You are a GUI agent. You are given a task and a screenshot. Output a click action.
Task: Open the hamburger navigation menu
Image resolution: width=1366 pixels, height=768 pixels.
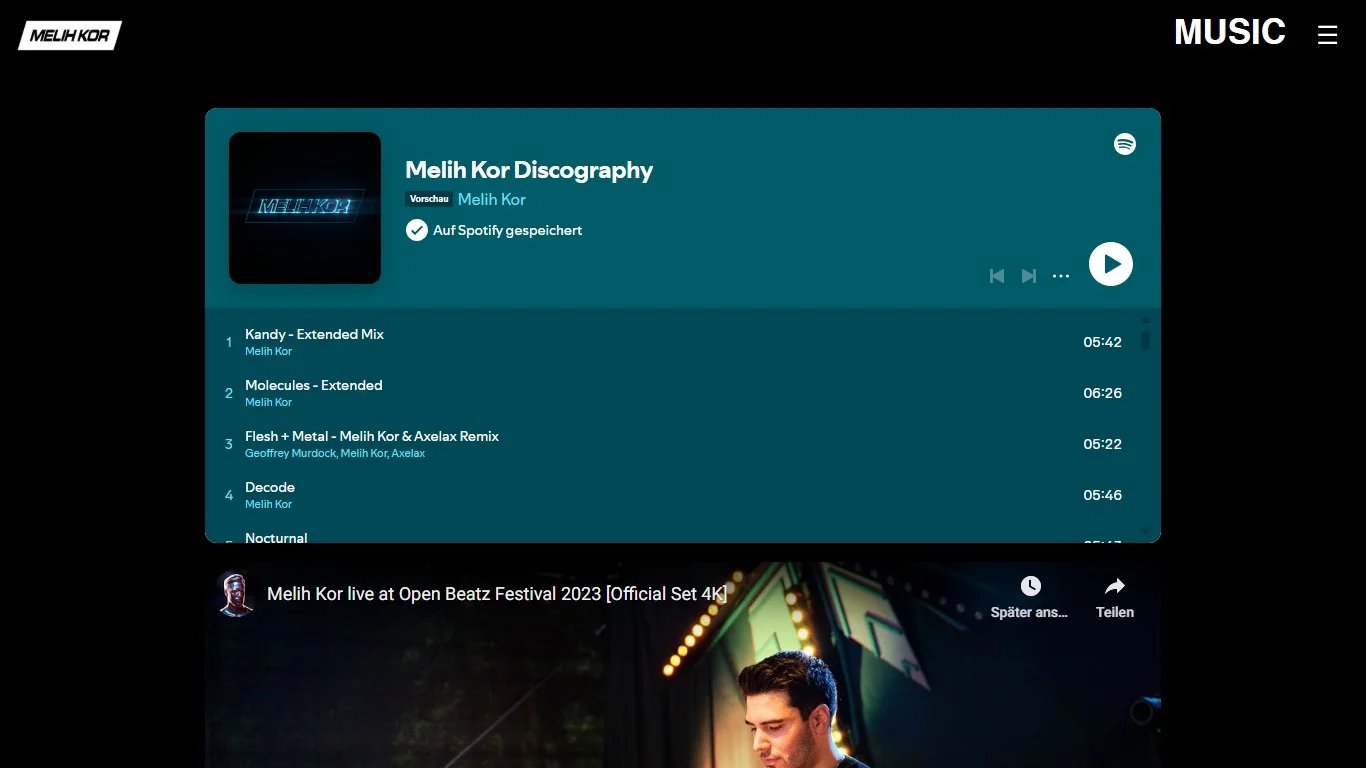pyautogui.click(x=1327, y=35)
